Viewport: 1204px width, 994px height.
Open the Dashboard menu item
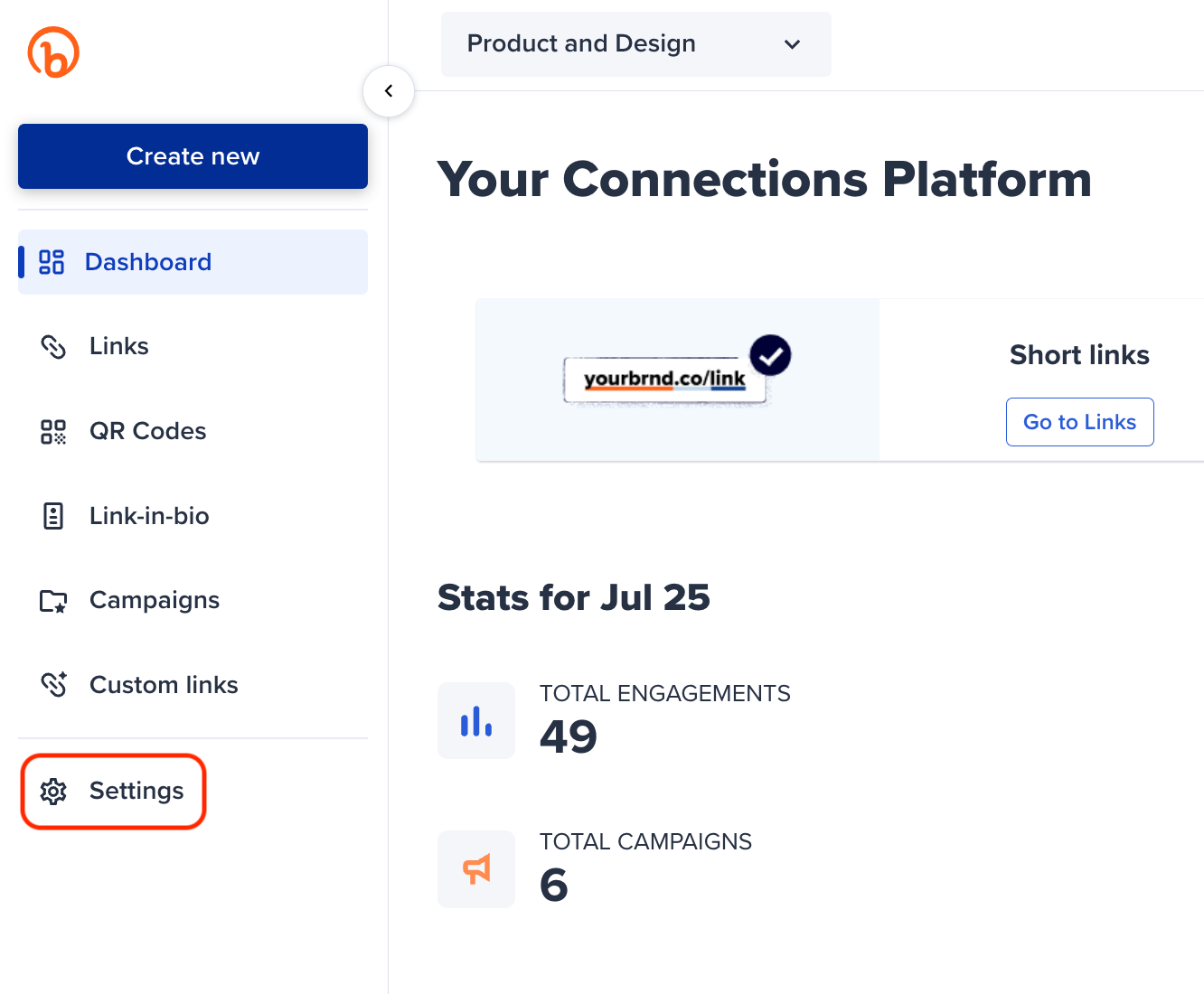(193, 262)
